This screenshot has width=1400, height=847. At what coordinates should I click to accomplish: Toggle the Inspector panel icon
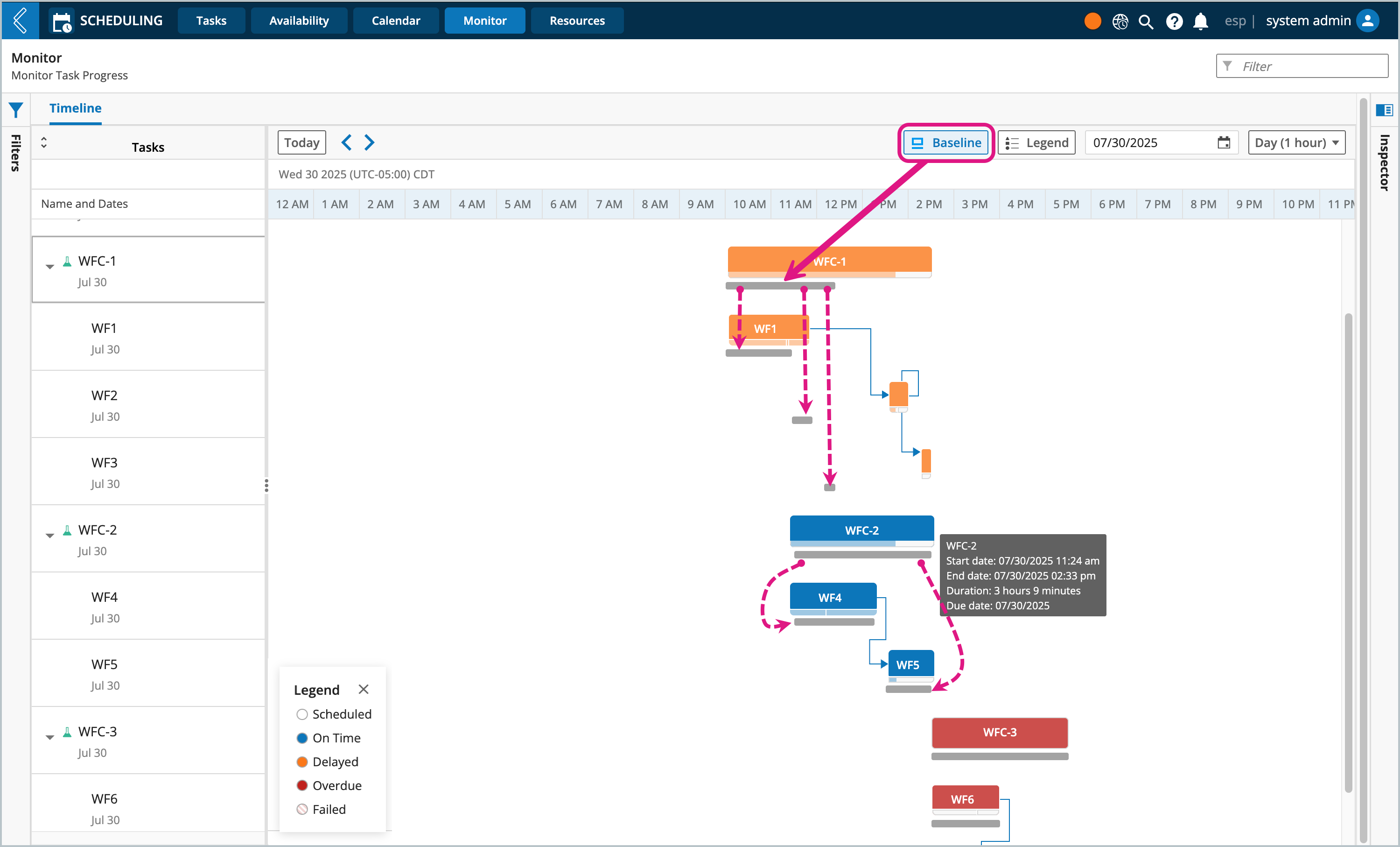point(1384,110)
